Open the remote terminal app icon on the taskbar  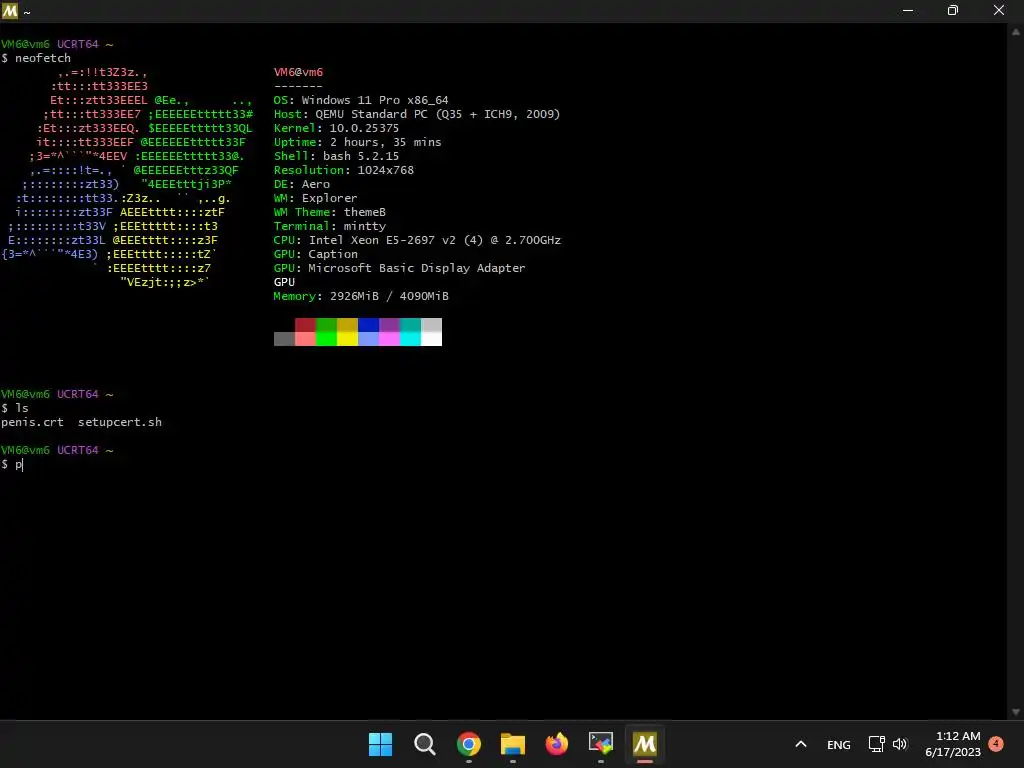(601, 744)
